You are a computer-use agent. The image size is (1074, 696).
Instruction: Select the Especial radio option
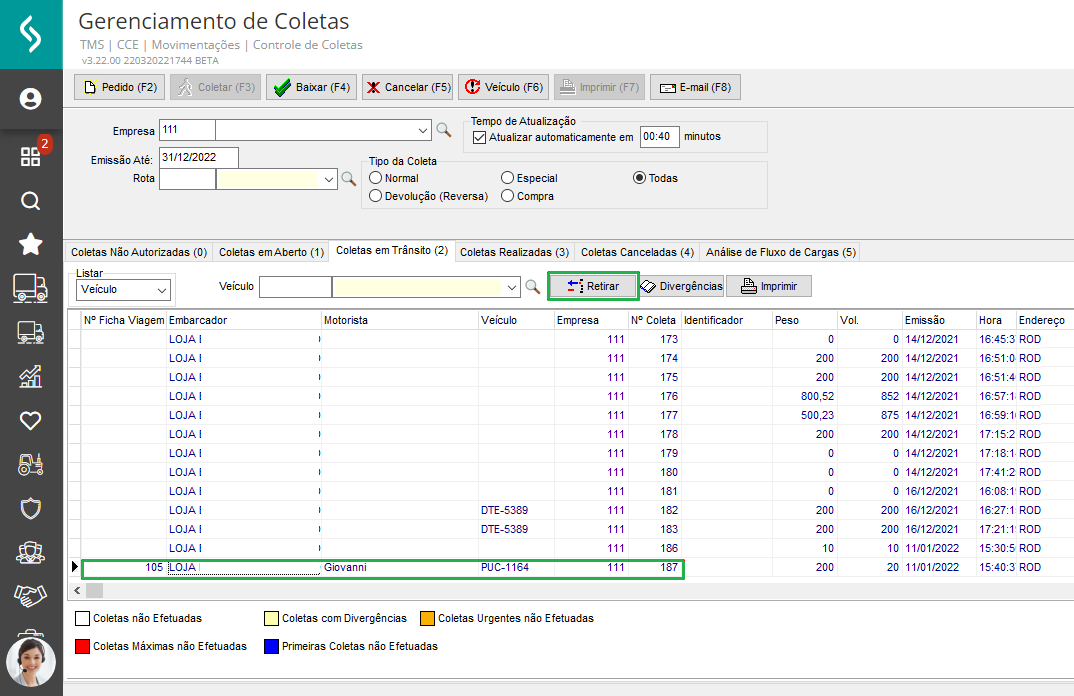(x=508, y=178)
